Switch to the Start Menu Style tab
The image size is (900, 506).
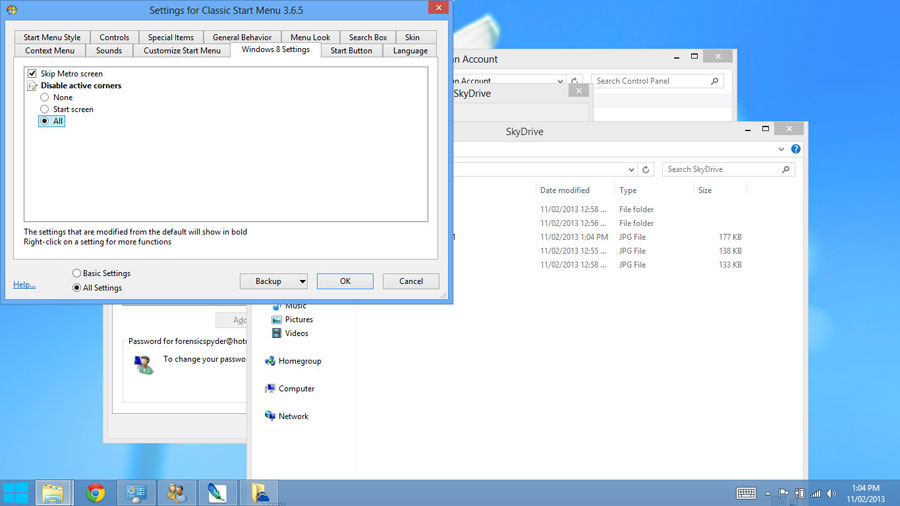coord(52,37)
